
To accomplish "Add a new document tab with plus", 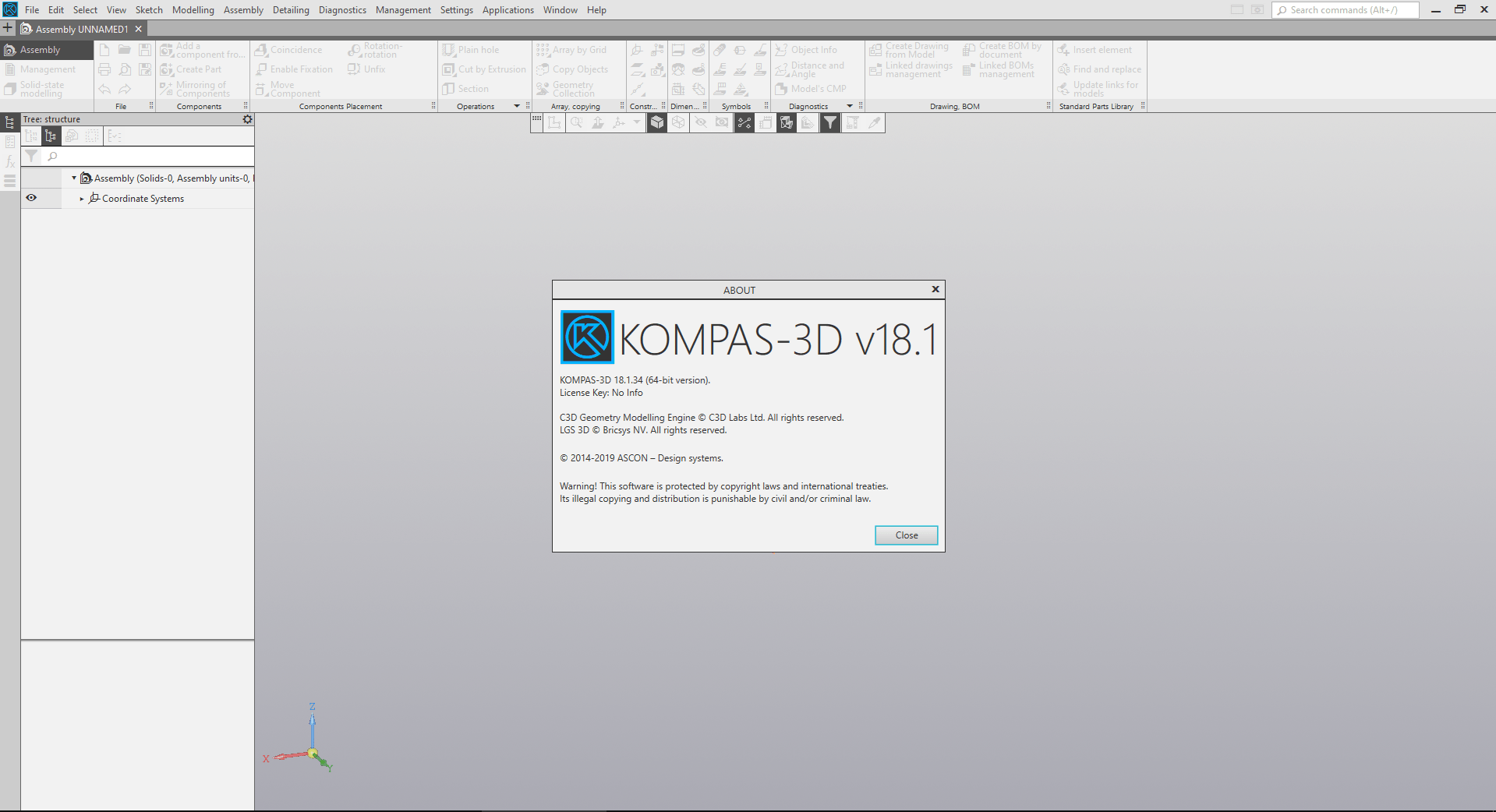I will (x=8, y=28).
